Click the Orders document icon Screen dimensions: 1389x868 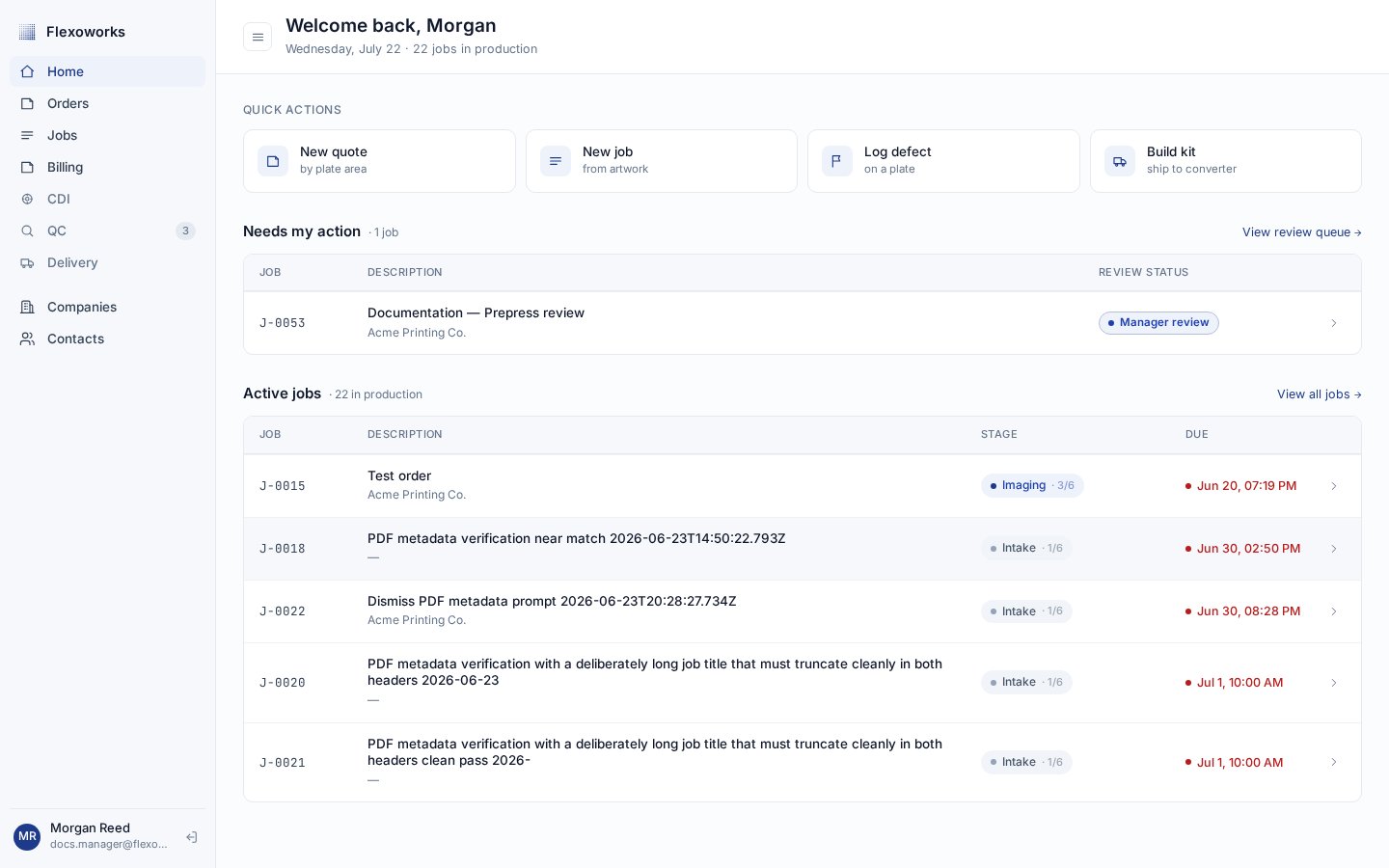(x=27, y=103)
